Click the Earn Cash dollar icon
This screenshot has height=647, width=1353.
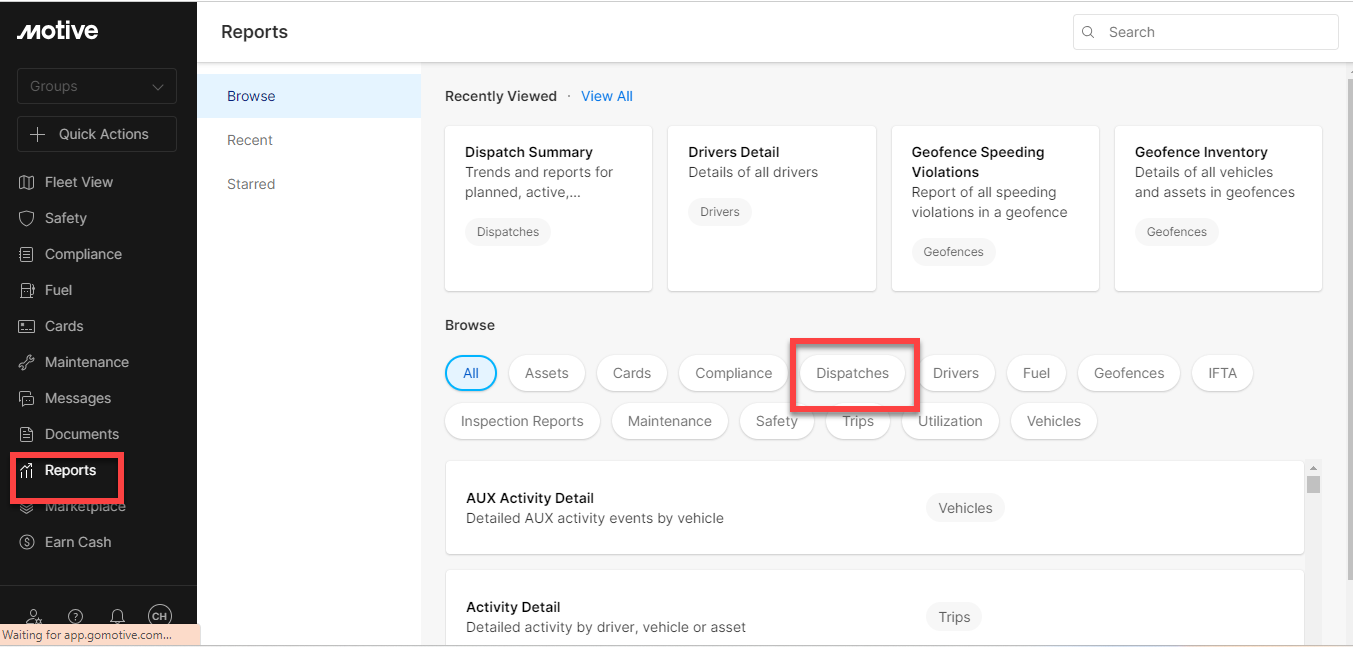tap(27, 542)
